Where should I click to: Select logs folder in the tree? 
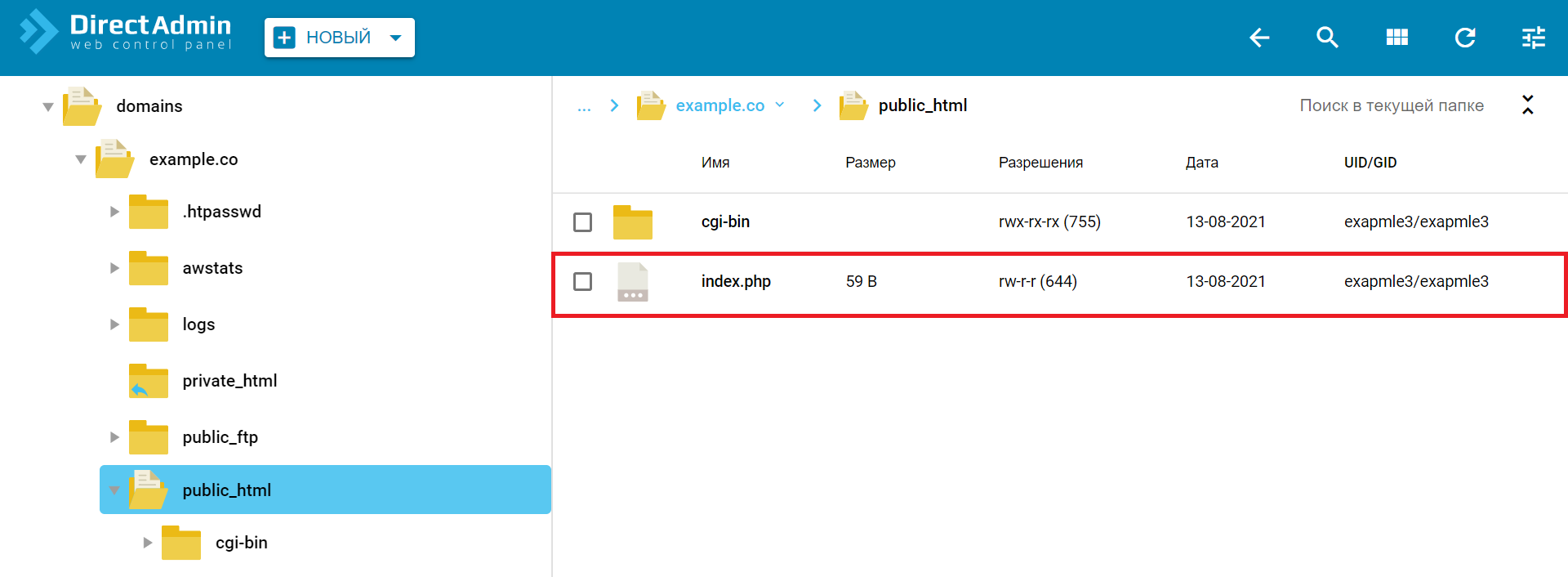[x=198, y=324]
